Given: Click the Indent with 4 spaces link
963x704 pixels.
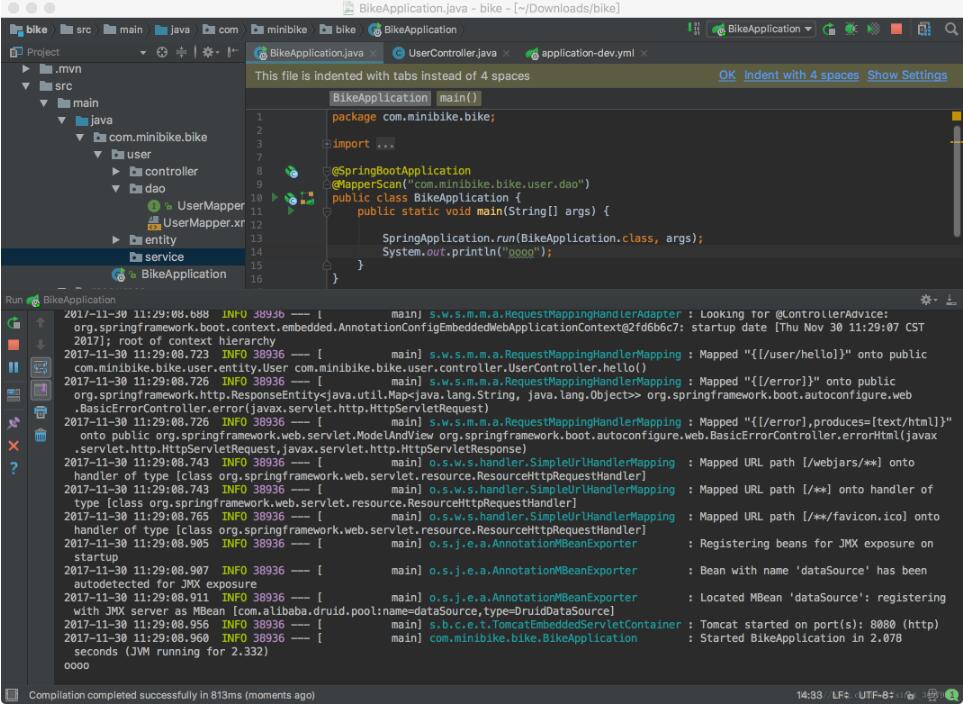Looking at the screenshot, I should (801, 76).
